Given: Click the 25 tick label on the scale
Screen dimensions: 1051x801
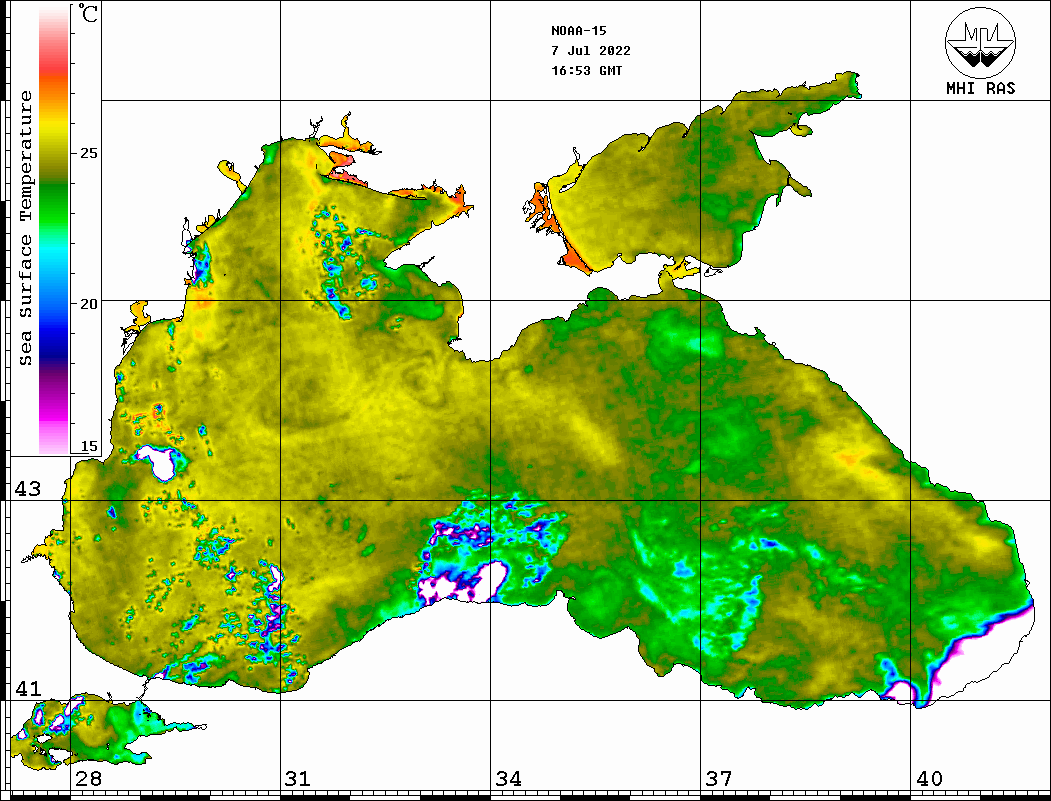Looking at the screenshot, I should pos(88,153).
